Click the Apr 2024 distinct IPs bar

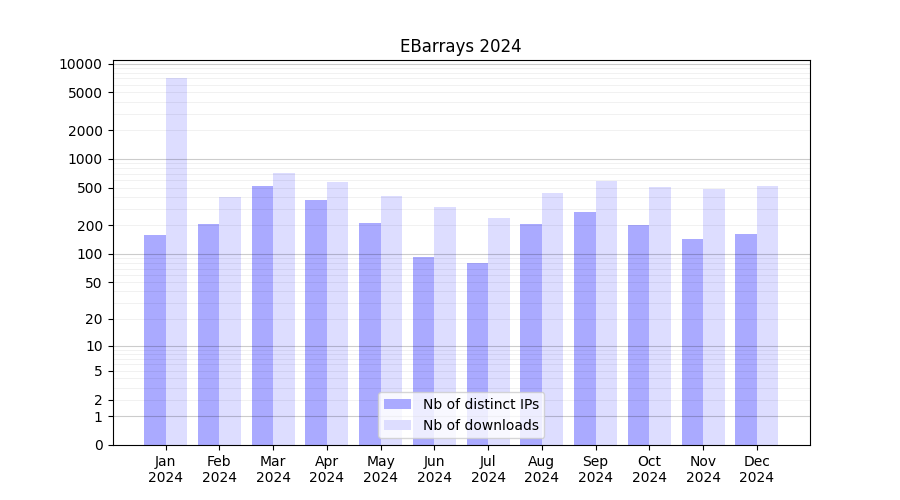click(x=316, y=322)
